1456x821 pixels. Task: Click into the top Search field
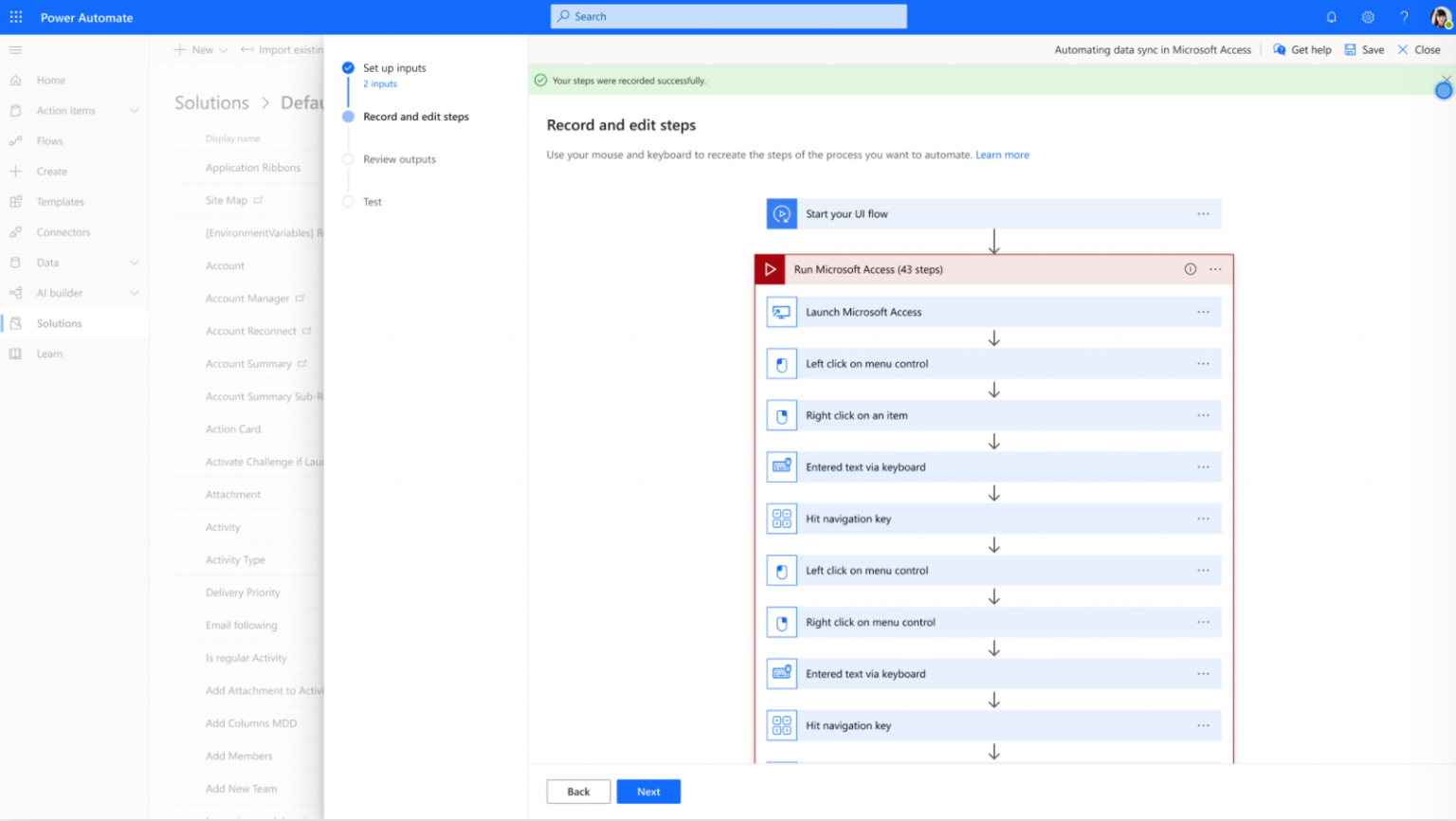(x=728, y=16)
